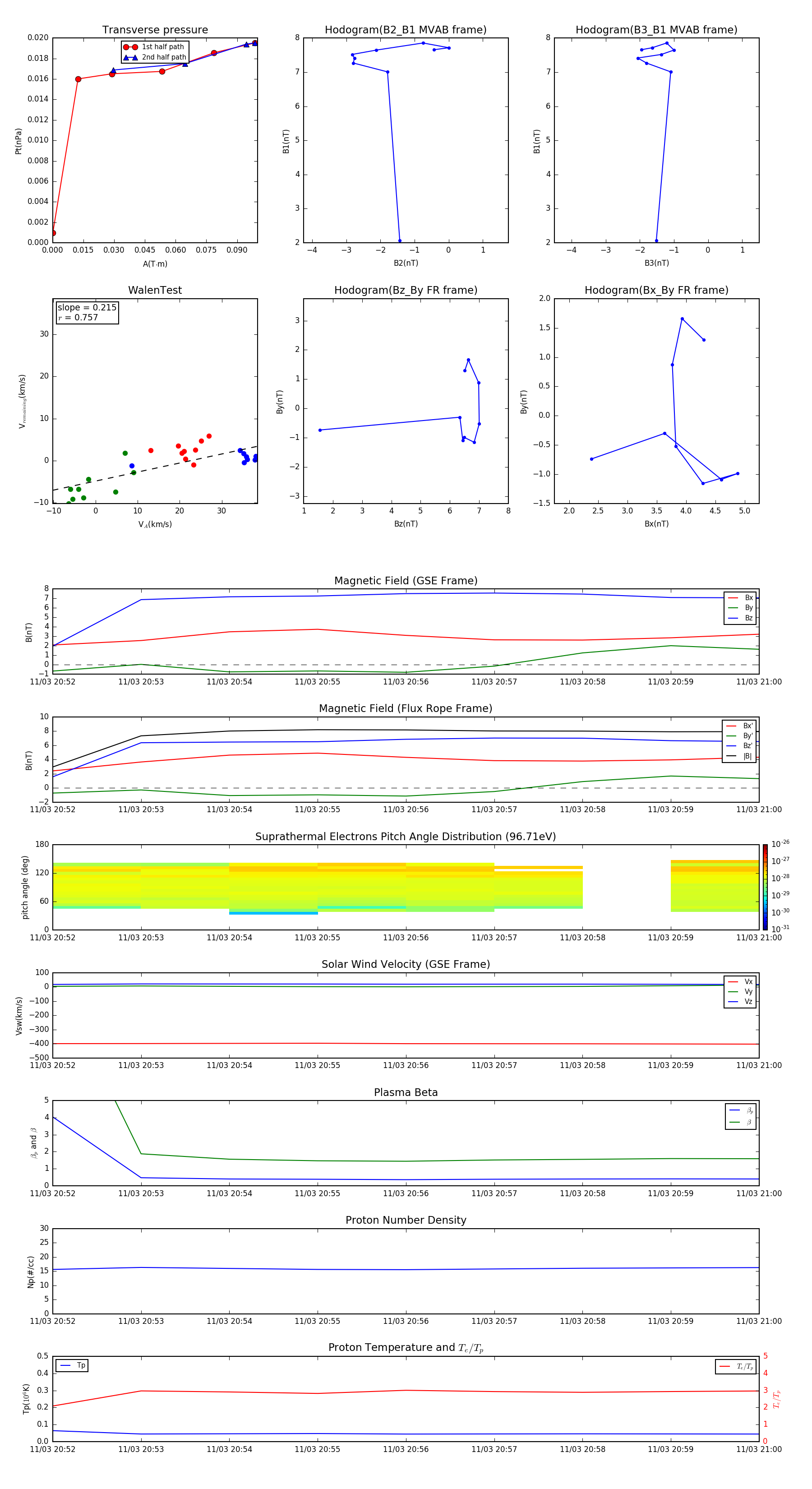The width and height of the screenshot is (812, 1489).
Task: Click the 'Tp(10^6K)' y-axis label
Action: click(26, 1399)
